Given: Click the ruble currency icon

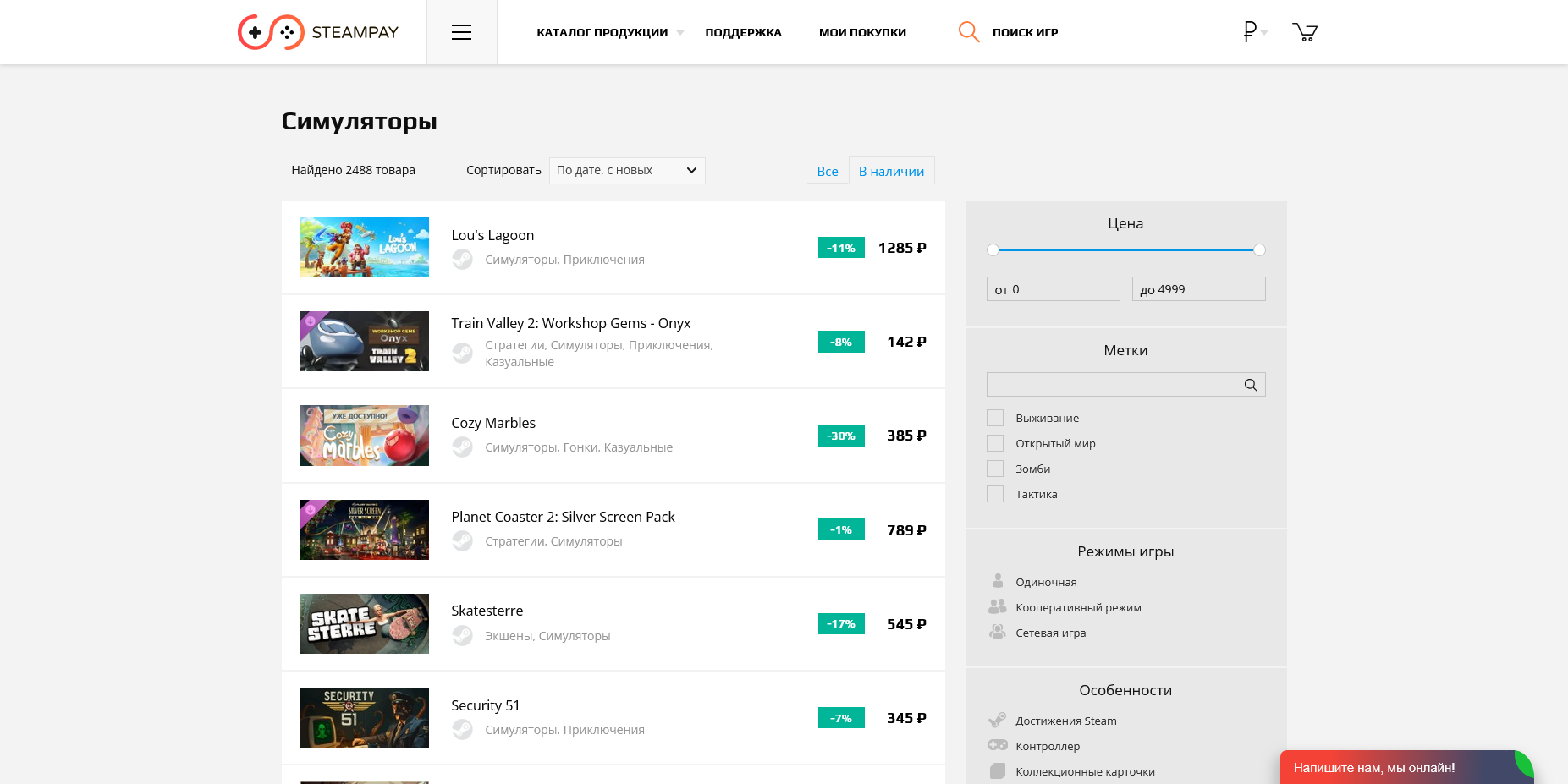Looking at the screenshot, I should coord(1250,32).
